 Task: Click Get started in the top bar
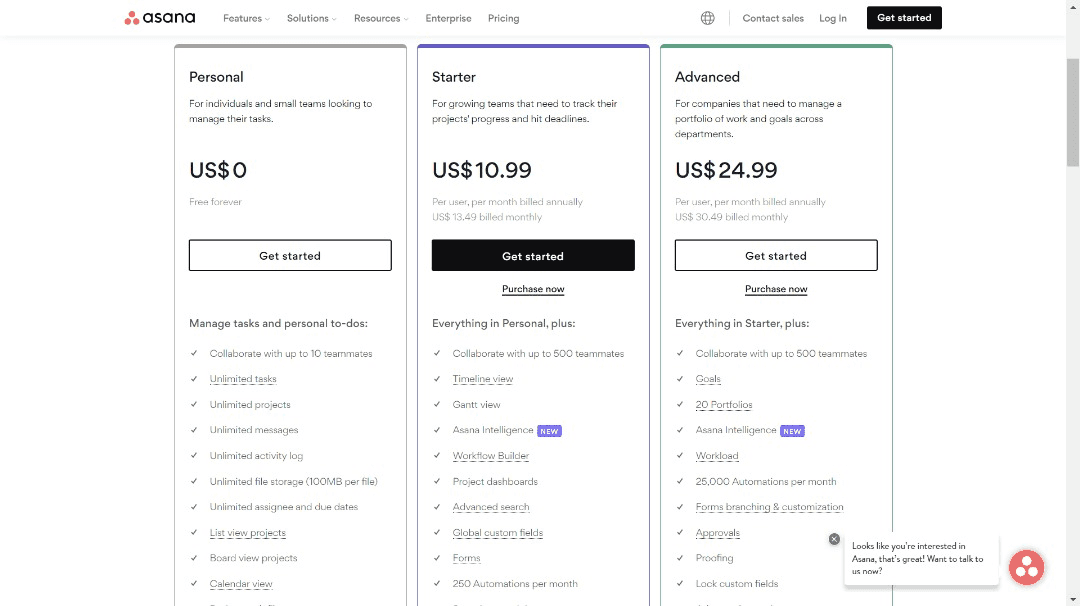pos(903,17)
